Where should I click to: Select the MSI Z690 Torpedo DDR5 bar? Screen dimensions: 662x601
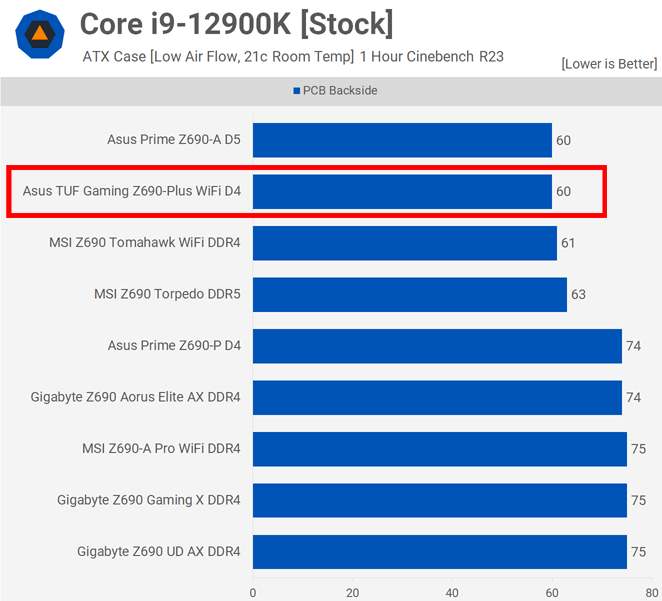(x=409, y=294)
